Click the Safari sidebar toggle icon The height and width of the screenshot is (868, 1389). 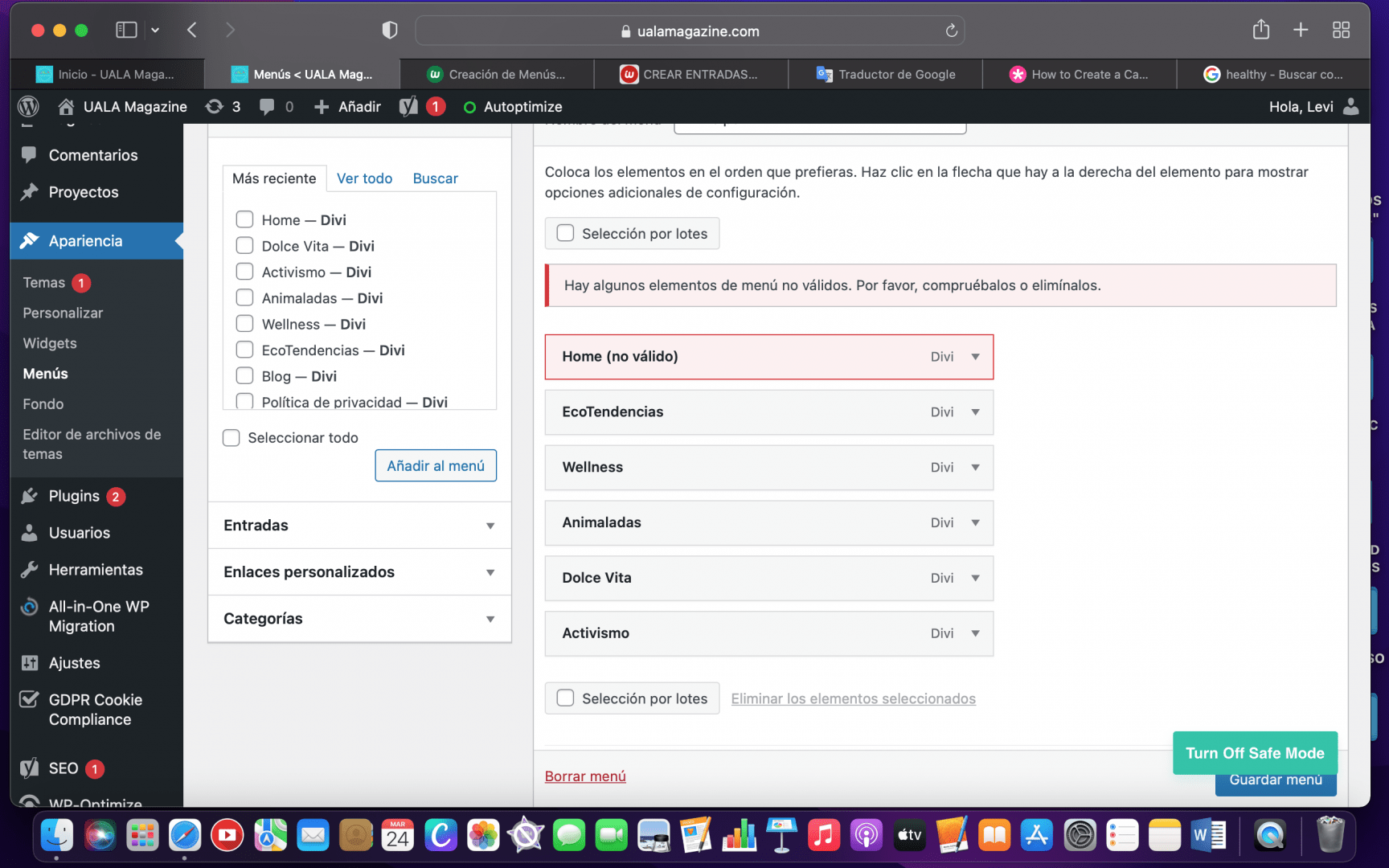pos(126,30)
